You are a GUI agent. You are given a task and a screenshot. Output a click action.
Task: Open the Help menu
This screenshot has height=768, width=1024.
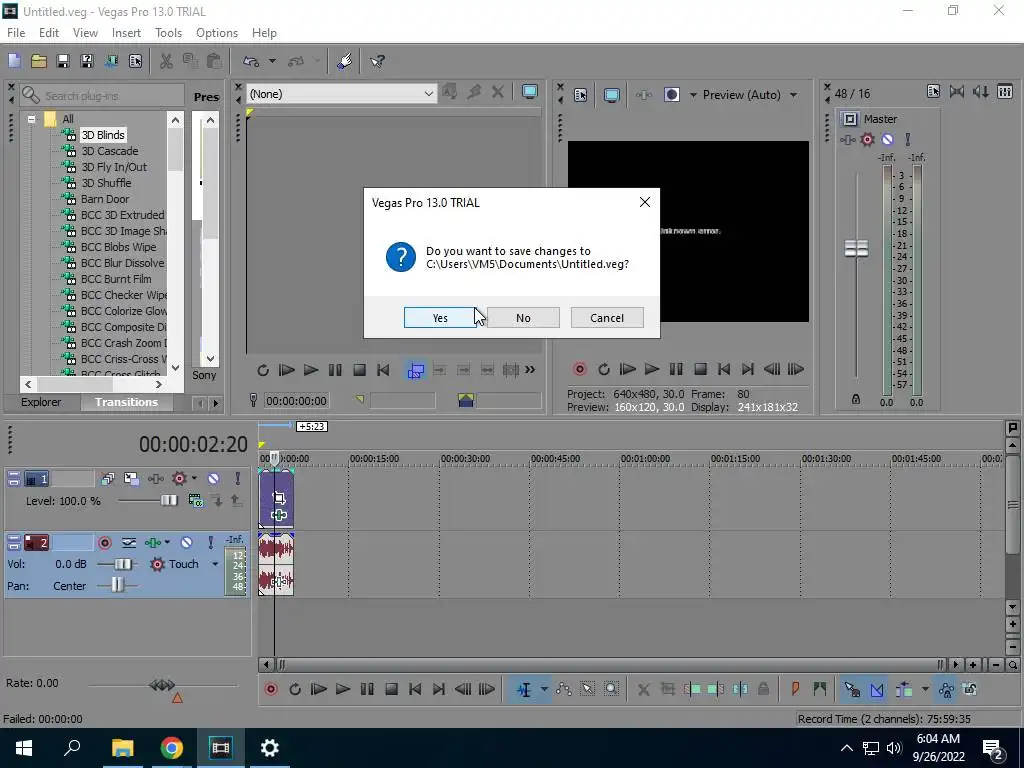tap(264, 33)
